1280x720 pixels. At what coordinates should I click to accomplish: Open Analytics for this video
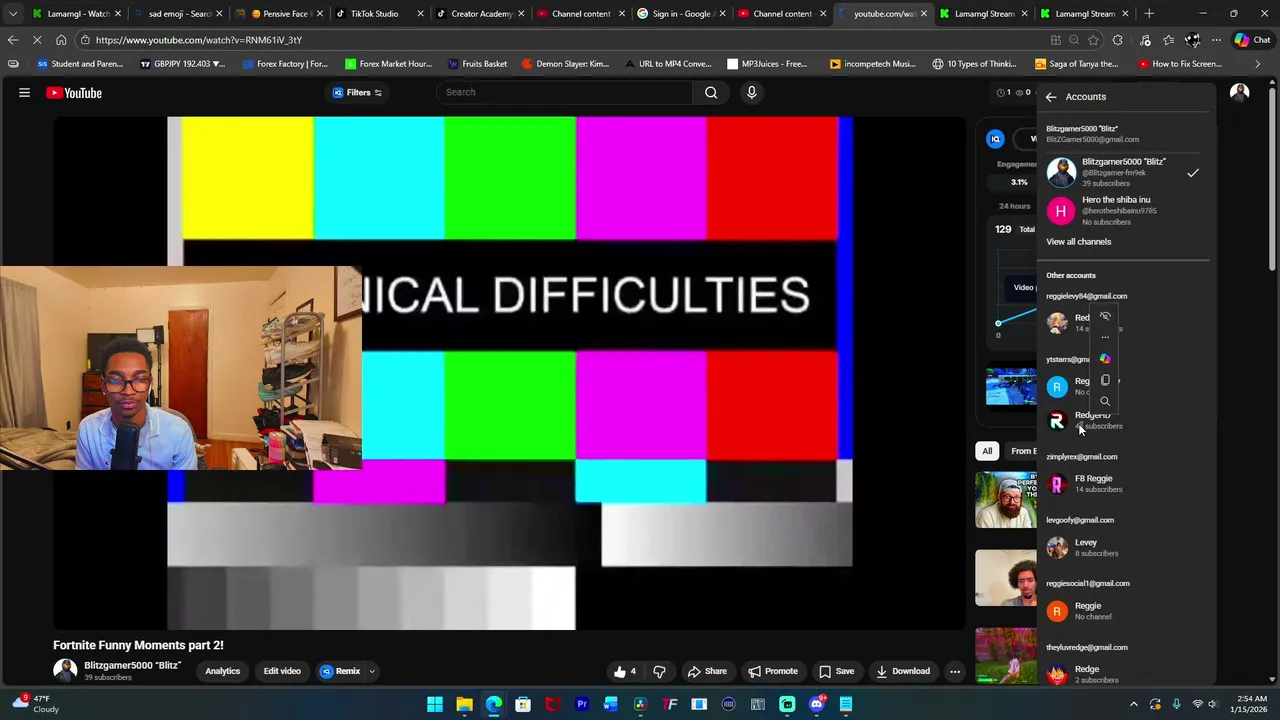click(x=222, y=671)
